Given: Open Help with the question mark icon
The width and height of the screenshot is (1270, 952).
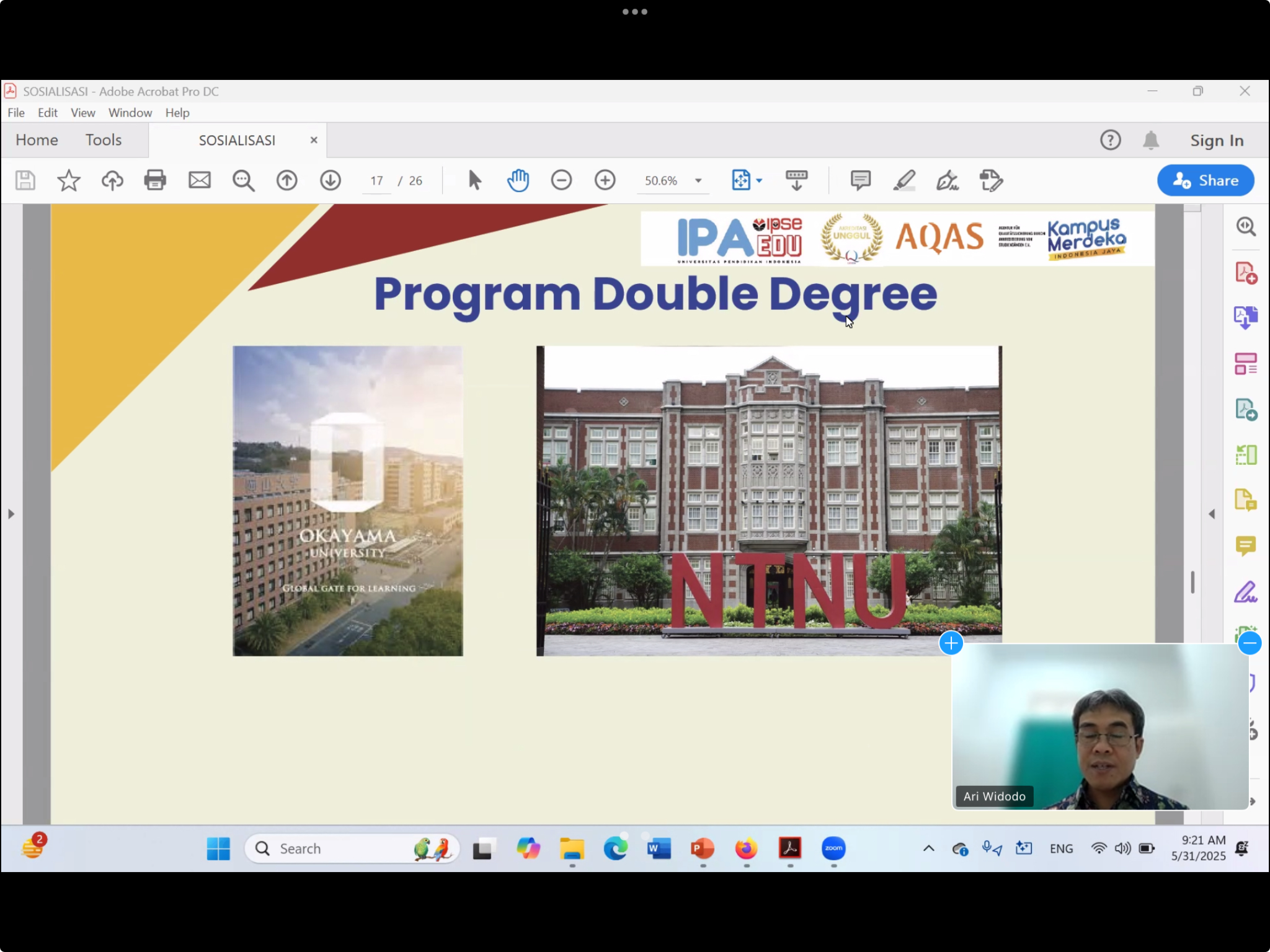Looking at the screenshot, I should (1110, 140).
